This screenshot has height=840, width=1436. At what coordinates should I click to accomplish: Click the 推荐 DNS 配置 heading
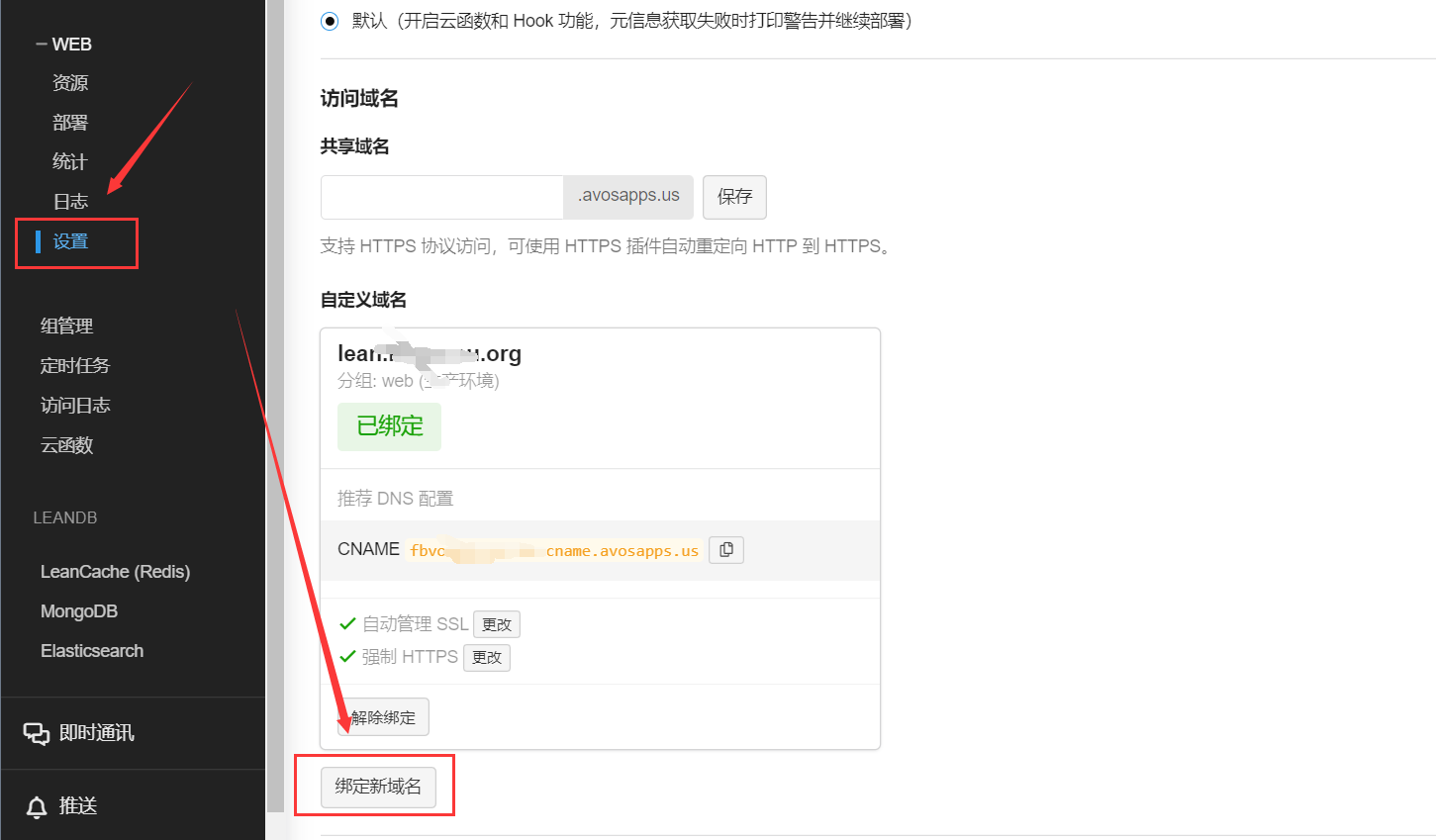395,499
